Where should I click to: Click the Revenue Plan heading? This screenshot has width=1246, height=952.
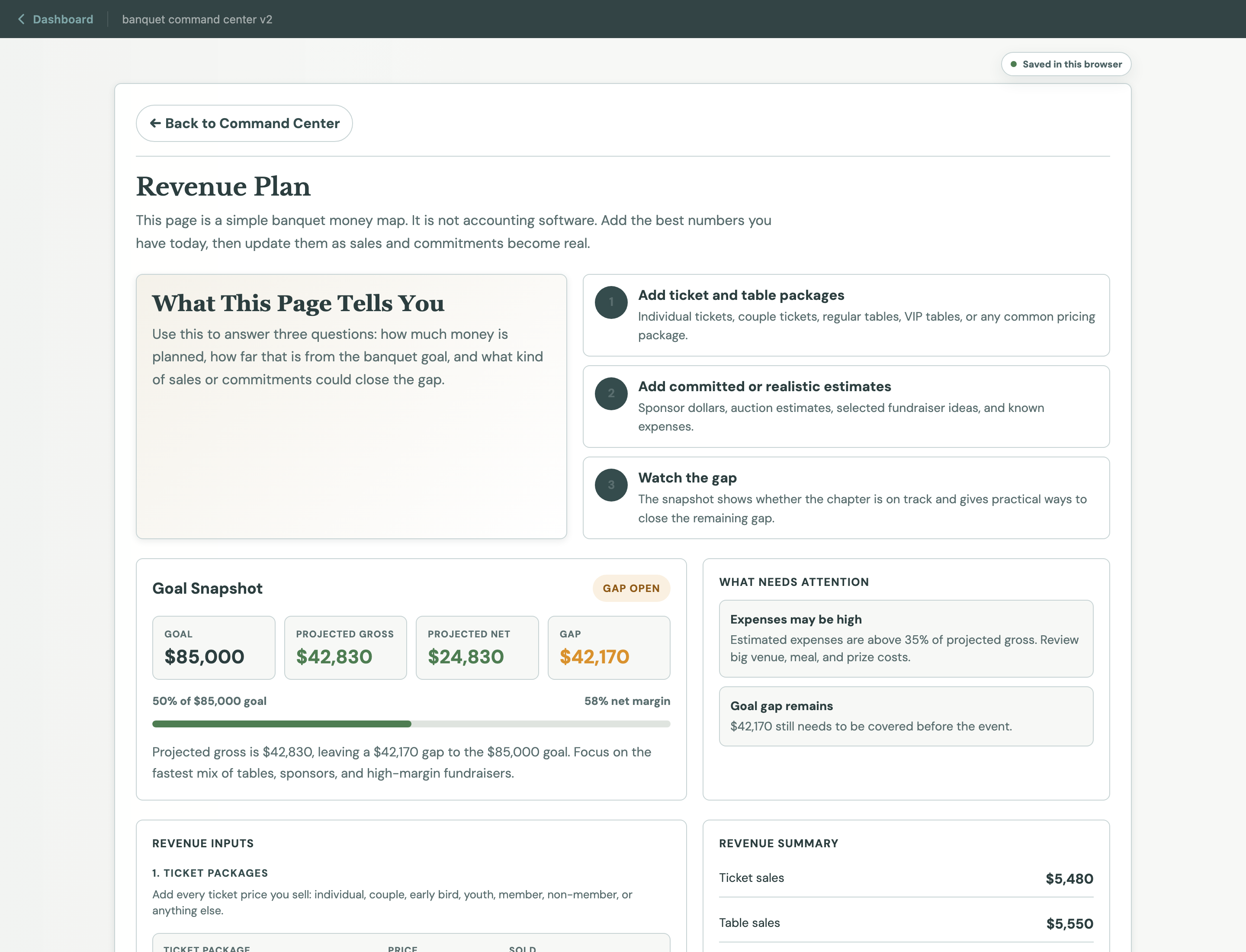(223, 187)
